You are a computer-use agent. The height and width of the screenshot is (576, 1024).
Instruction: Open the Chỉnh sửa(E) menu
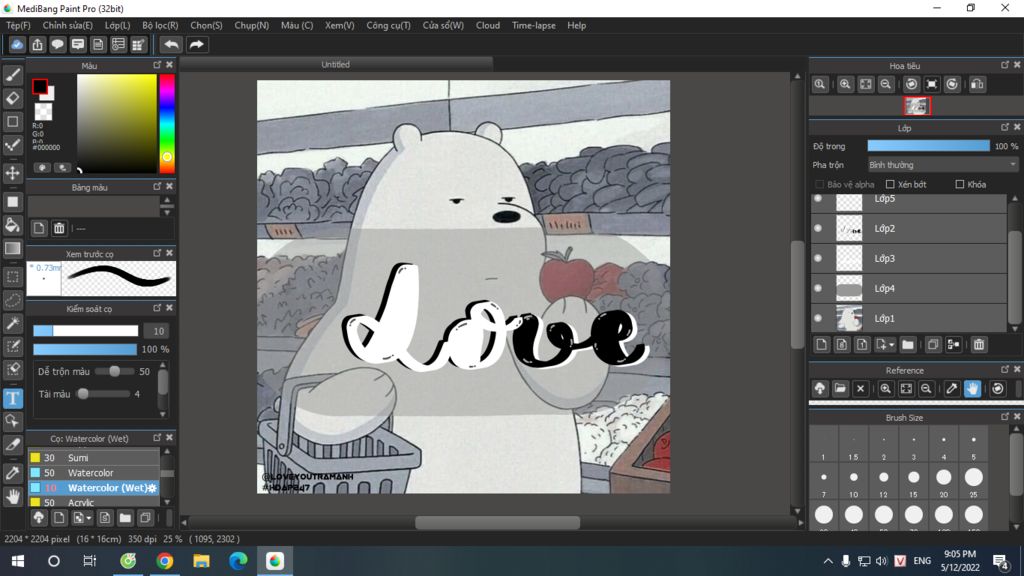67,25
